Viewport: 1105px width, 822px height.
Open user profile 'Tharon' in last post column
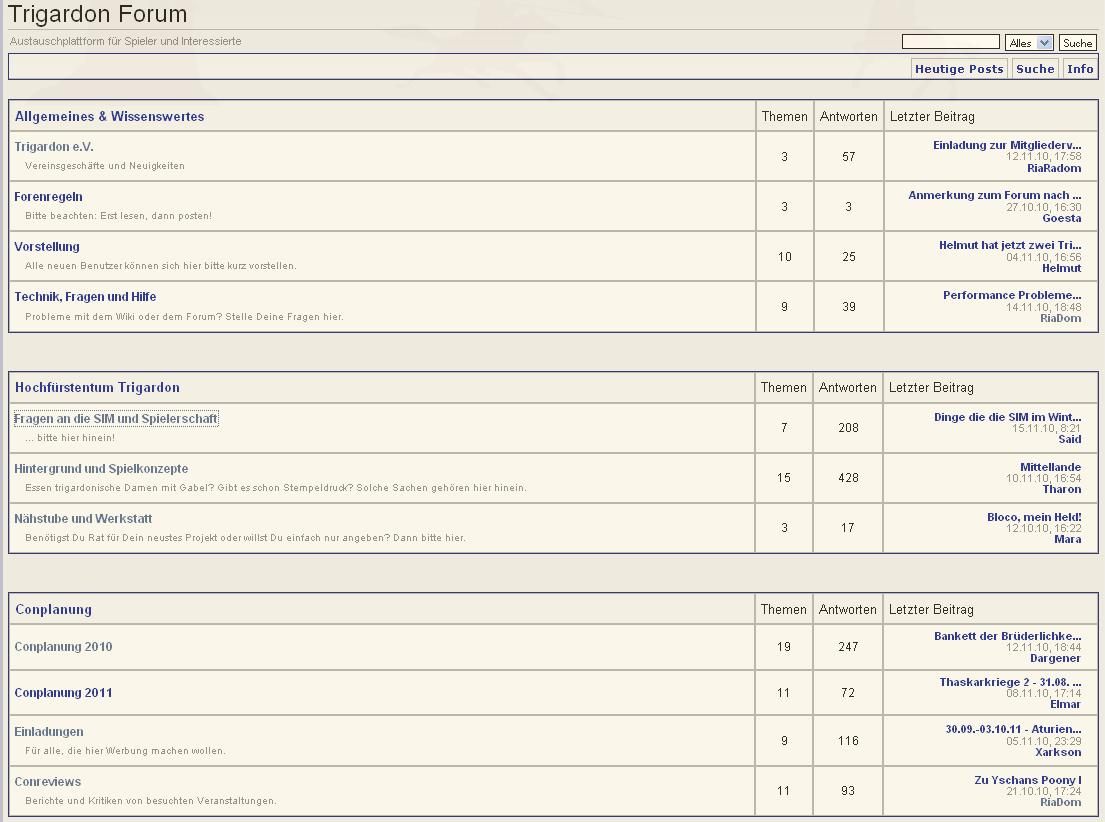click(x=1062, y=489)
